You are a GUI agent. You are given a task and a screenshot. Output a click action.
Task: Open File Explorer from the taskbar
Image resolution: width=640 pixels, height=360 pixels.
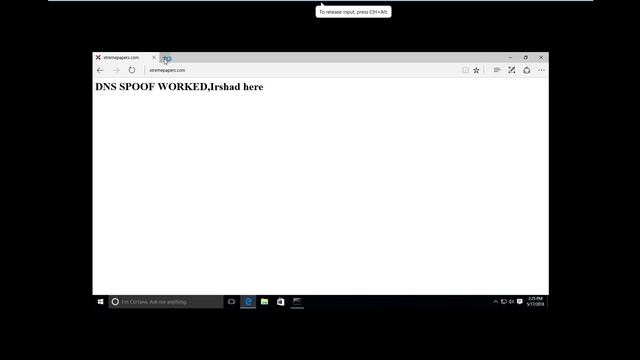pos(264,302)
